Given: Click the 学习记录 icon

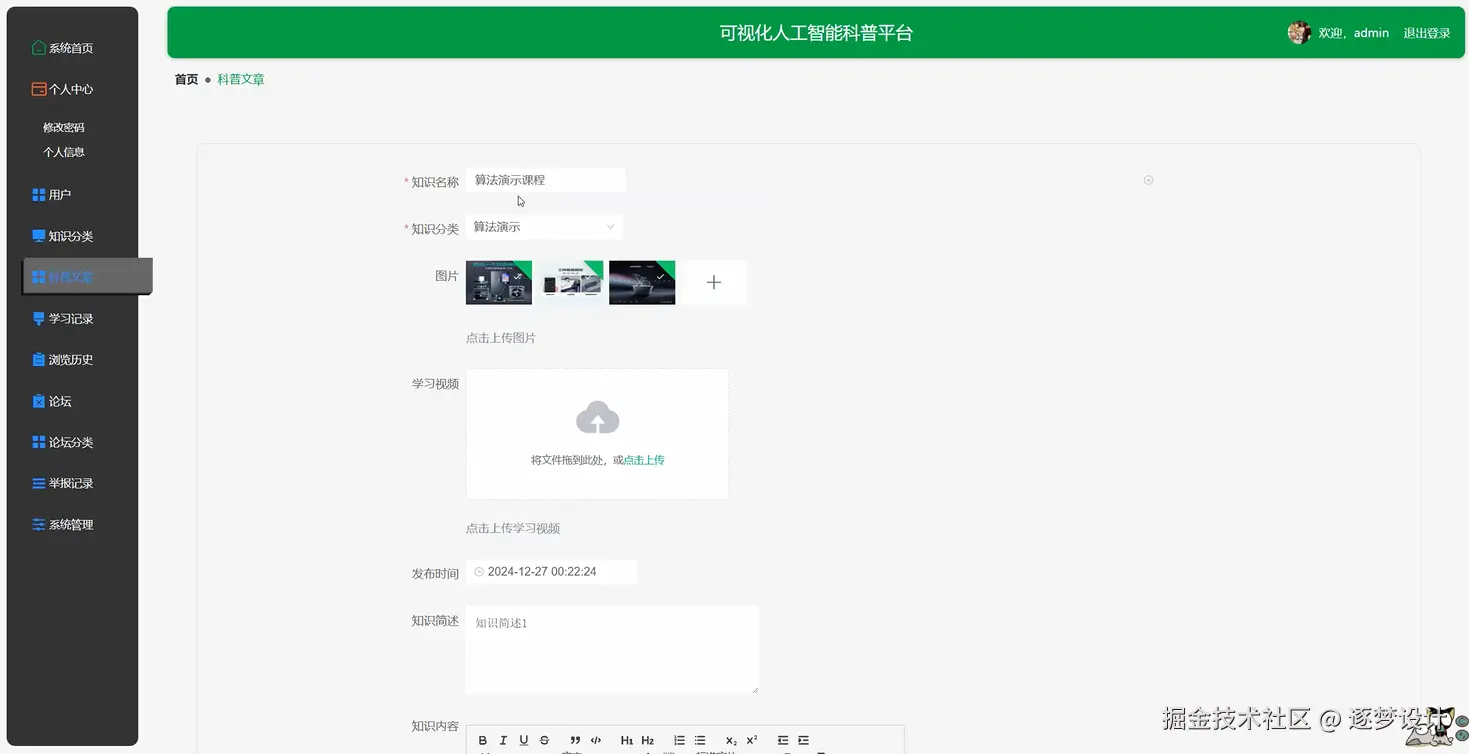Looking at the screenshot, I should [38, 318].
